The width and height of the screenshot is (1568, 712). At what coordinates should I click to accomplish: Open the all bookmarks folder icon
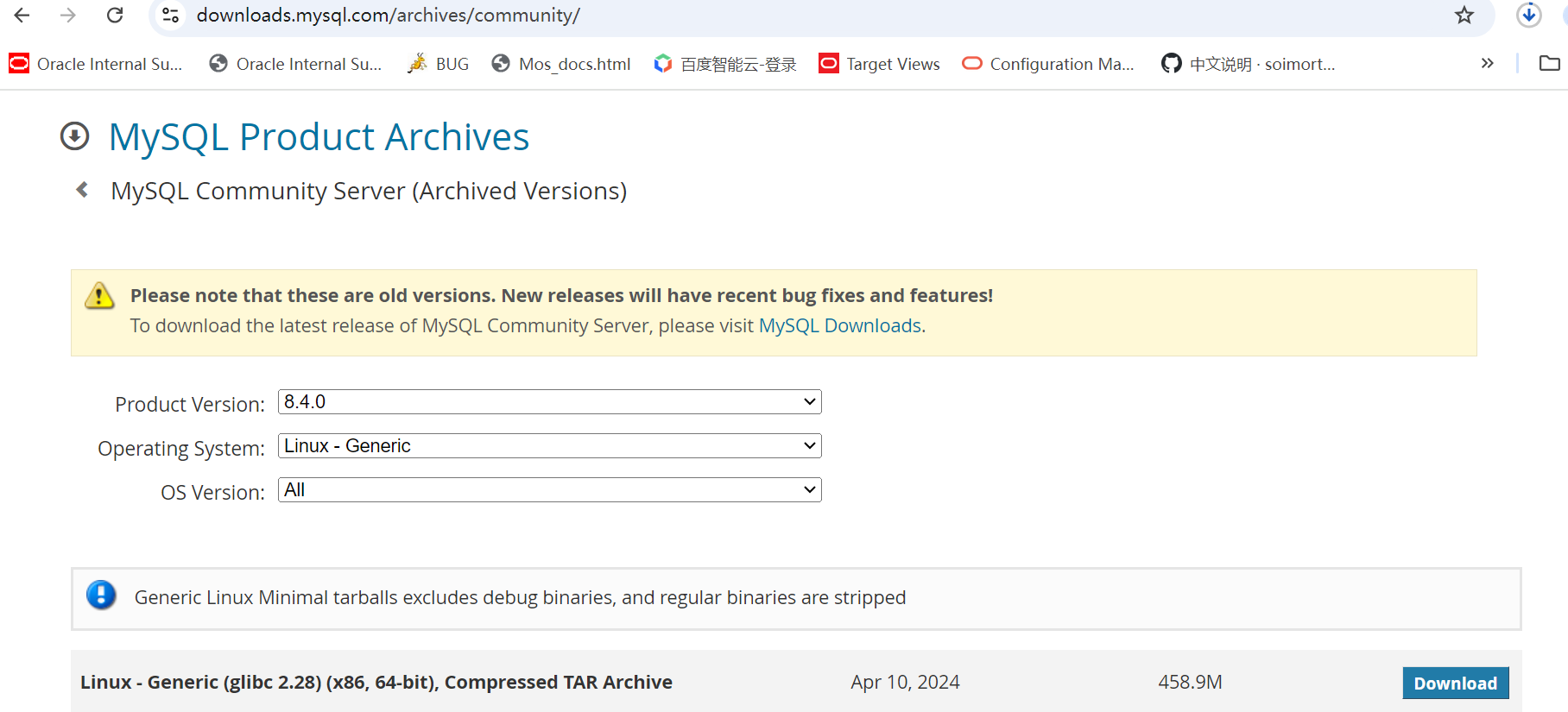[x=1550, y=63]
